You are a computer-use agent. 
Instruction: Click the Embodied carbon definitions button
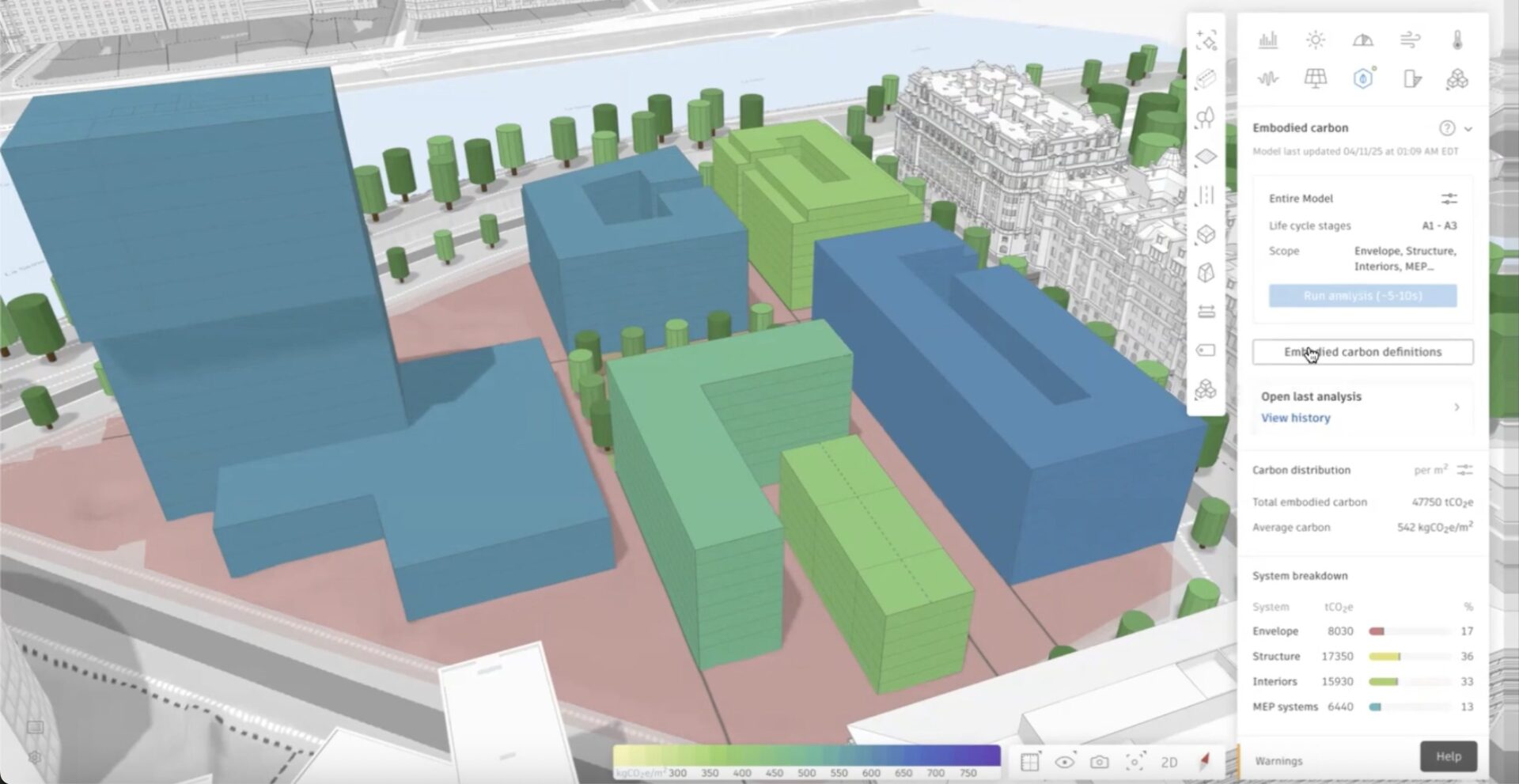pyautogui.click(x=1362, y=352)
